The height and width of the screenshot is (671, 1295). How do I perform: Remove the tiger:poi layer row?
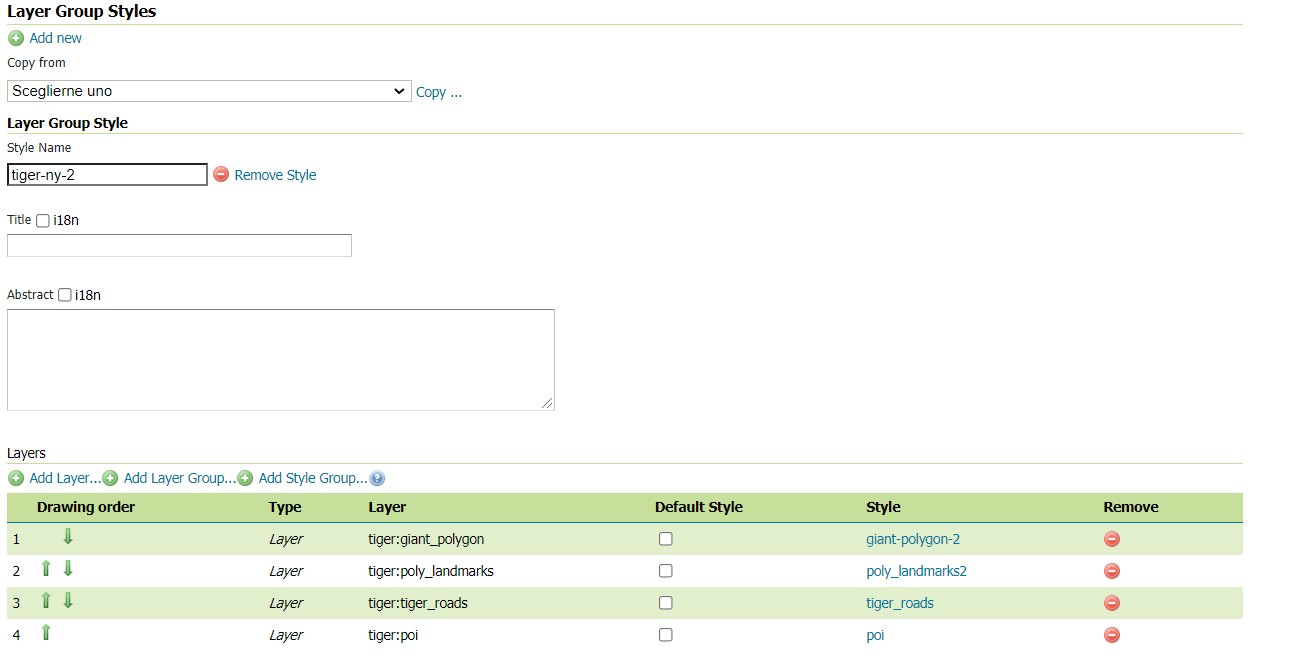click(1111, 635)
